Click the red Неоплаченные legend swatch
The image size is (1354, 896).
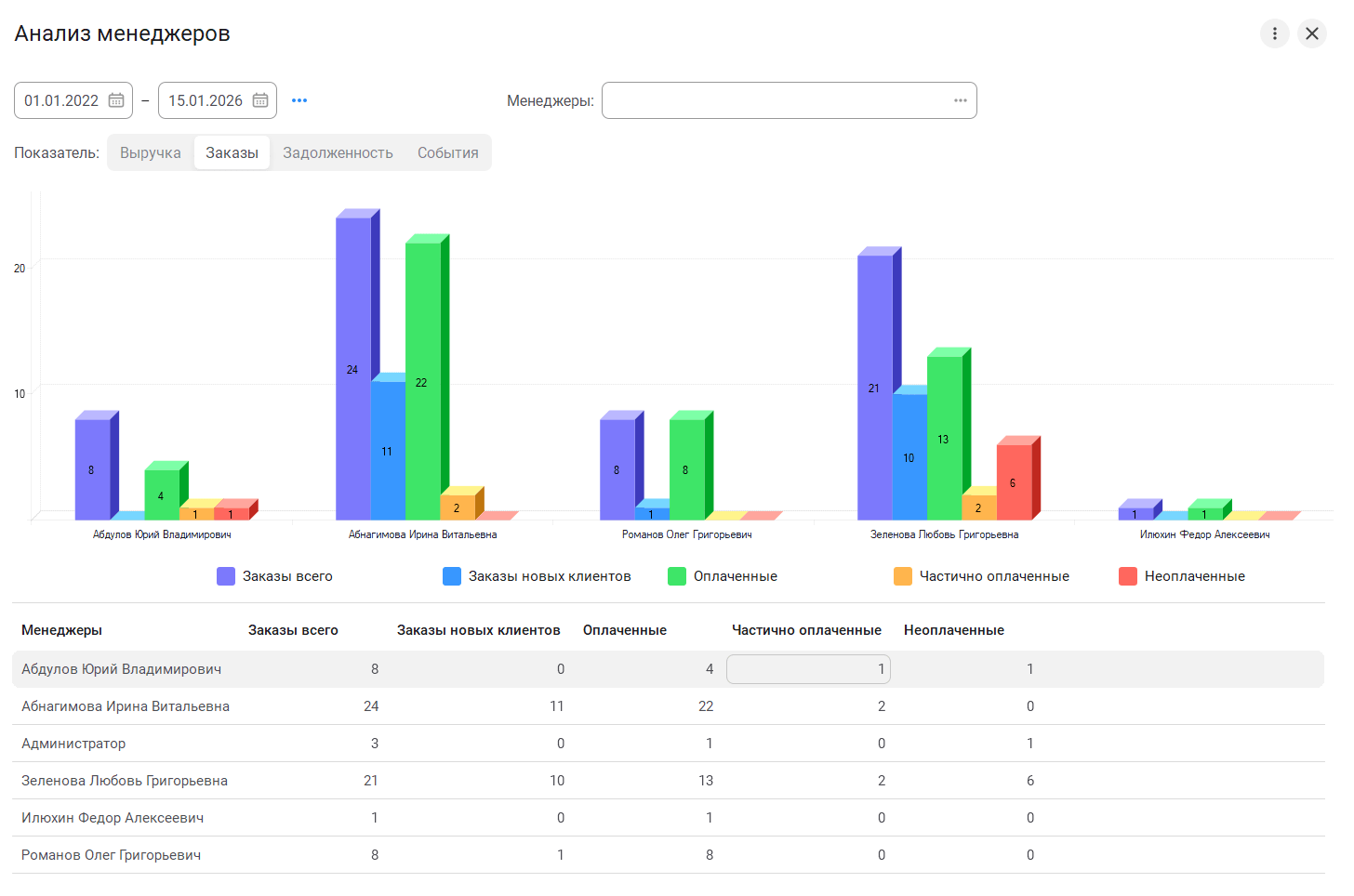tap(1128, 576)
